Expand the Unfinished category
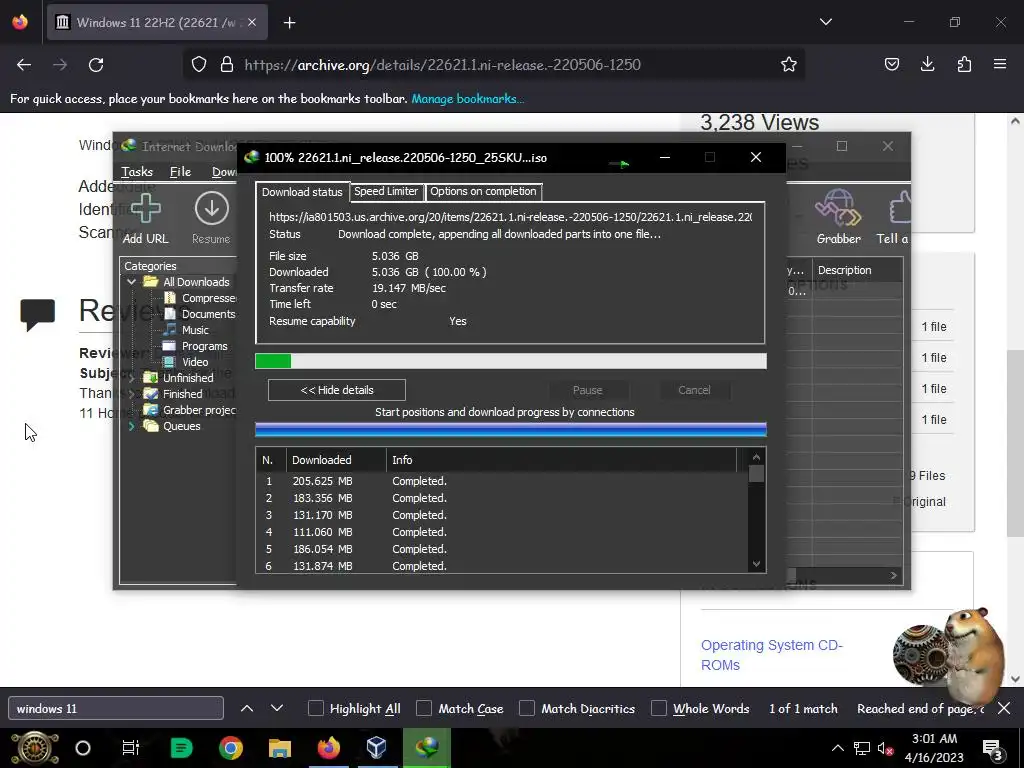The image size is (1024, 768). (x=132, y=378)
